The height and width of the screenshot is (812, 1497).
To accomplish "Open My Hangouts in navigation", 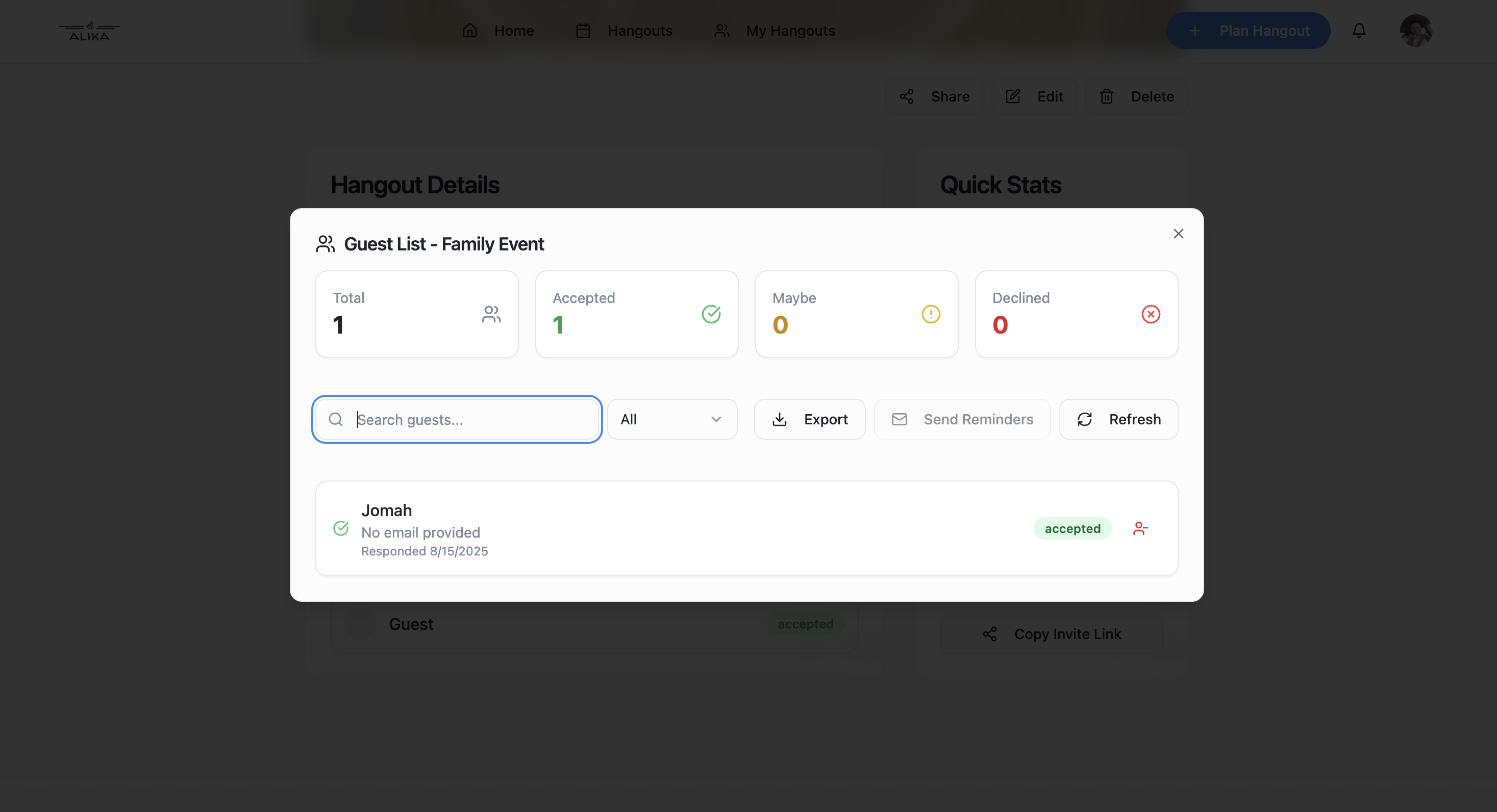I will tap(775, 31).
